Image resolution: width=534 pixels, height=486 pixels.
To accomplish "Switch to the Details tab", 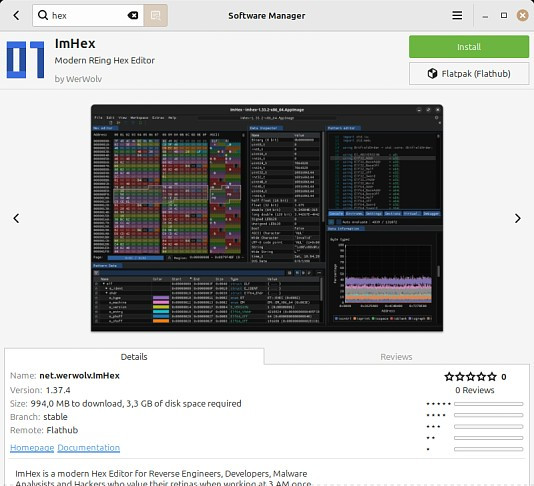I will tap(134, 357).
